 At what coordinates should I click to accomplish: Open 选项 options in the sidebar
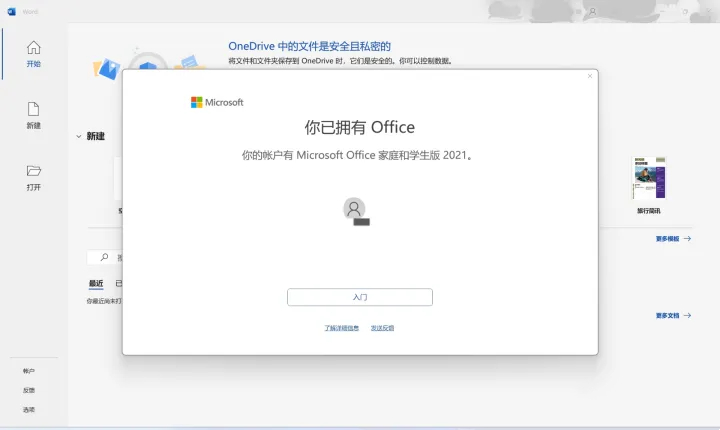point(29,409)
